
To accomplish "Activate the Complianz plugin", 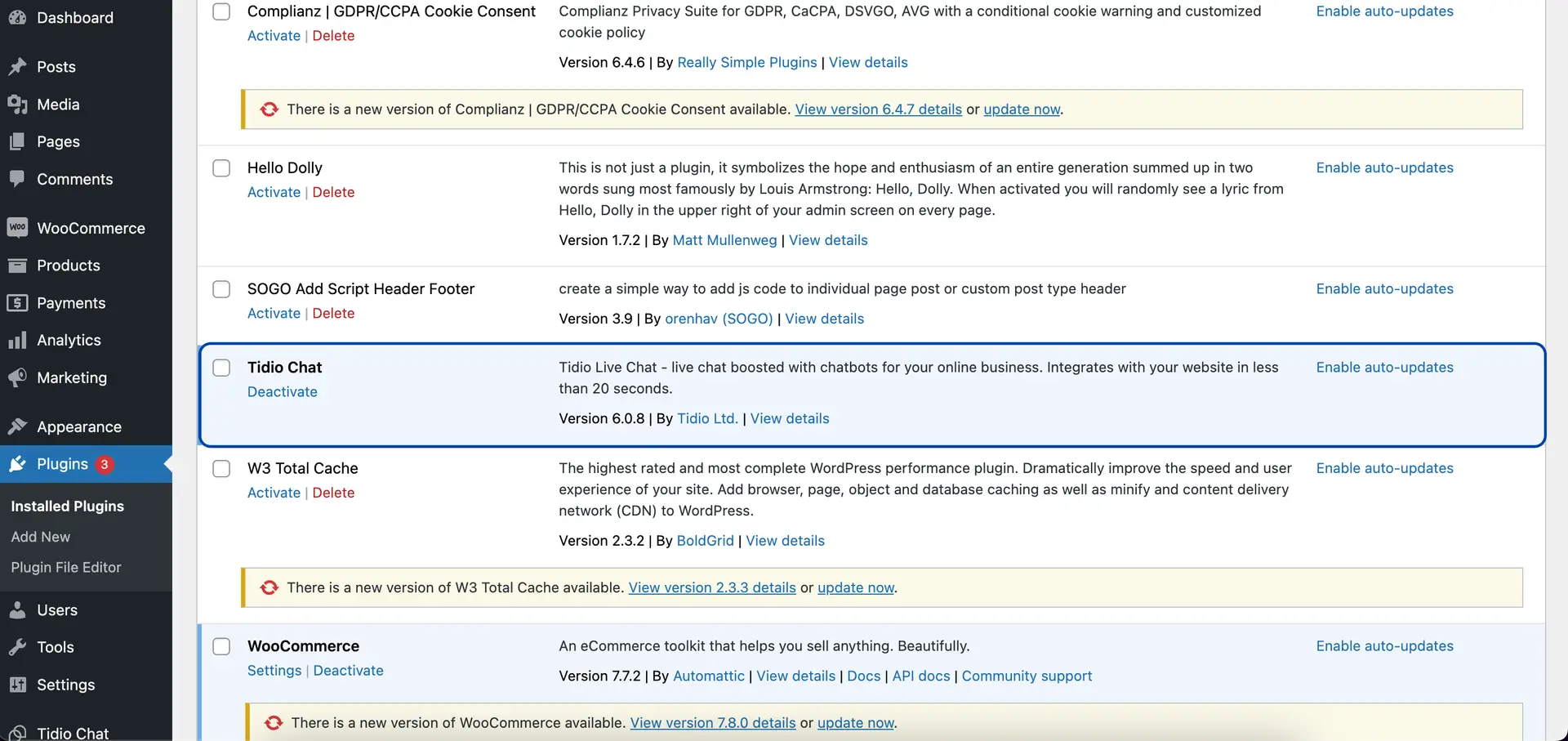I will [x=274, y=36].
